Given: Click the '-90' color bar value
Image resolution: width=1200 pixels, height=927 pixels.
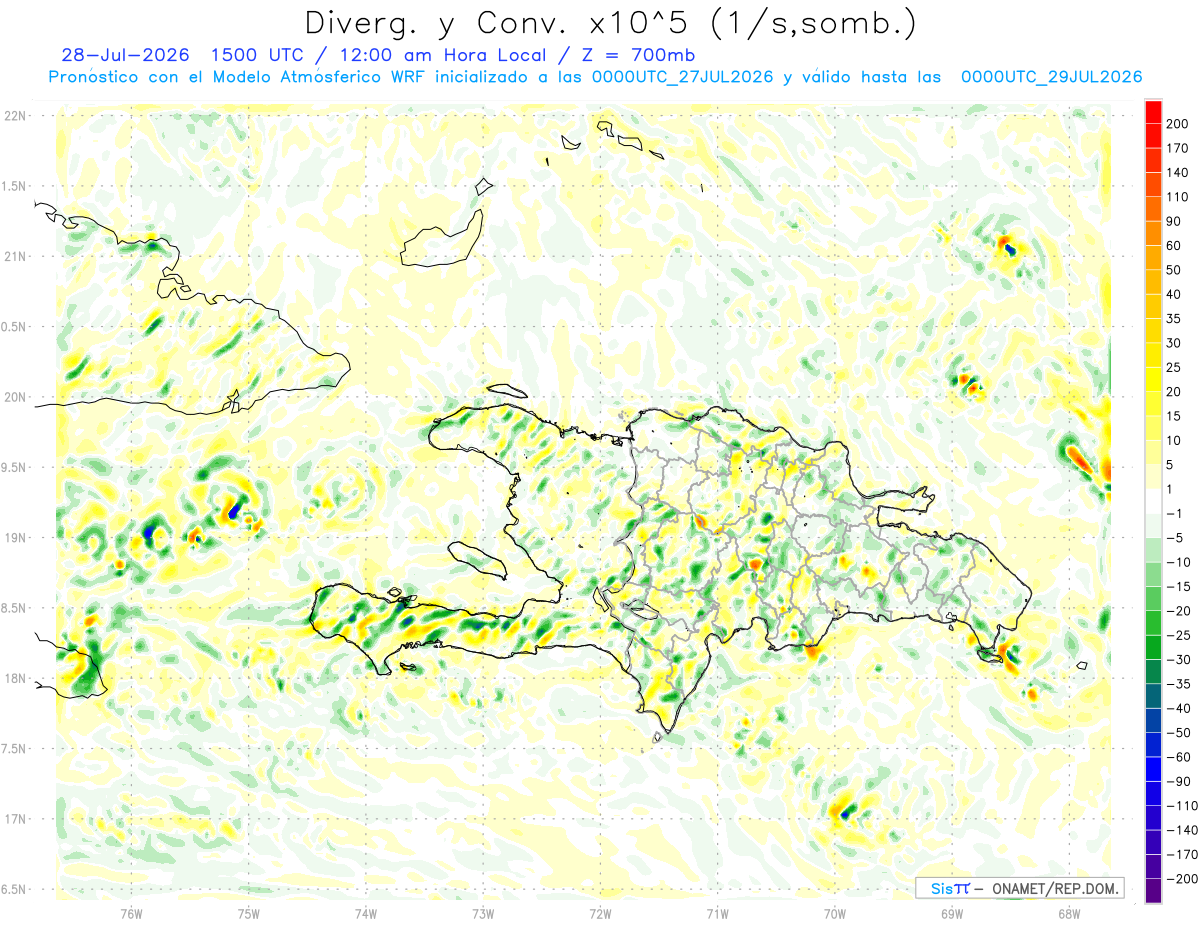Looking at the screenshot, I should pyautogui.click(x=1181, y=781).
